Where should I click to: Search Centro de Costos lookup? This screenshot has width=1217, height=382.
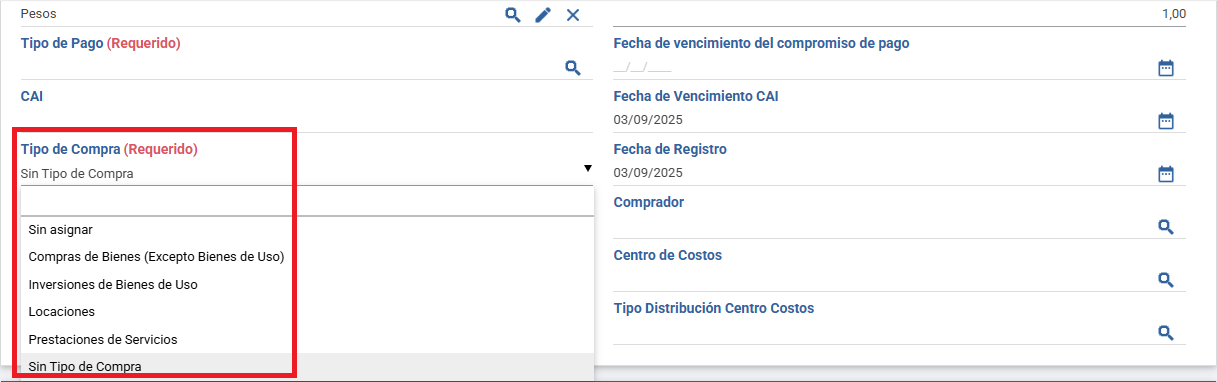[1165, 279]
